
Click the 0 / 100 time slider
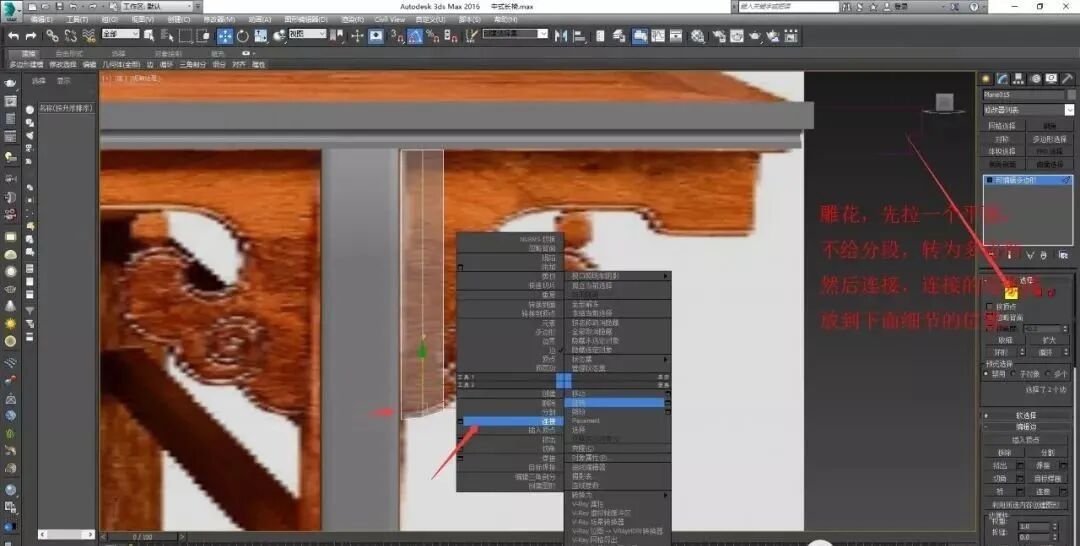(143, 536)
